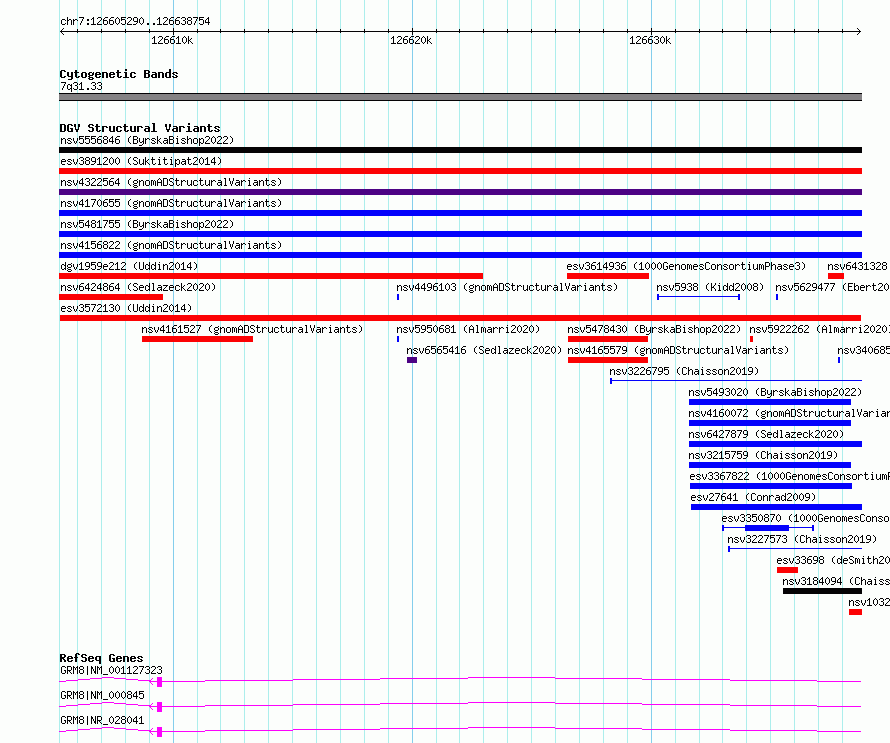The image size is (890, 743).
Task: Click the red bar under nsv6424864 (Sedlazeck2020)
Action: [111, 297]
